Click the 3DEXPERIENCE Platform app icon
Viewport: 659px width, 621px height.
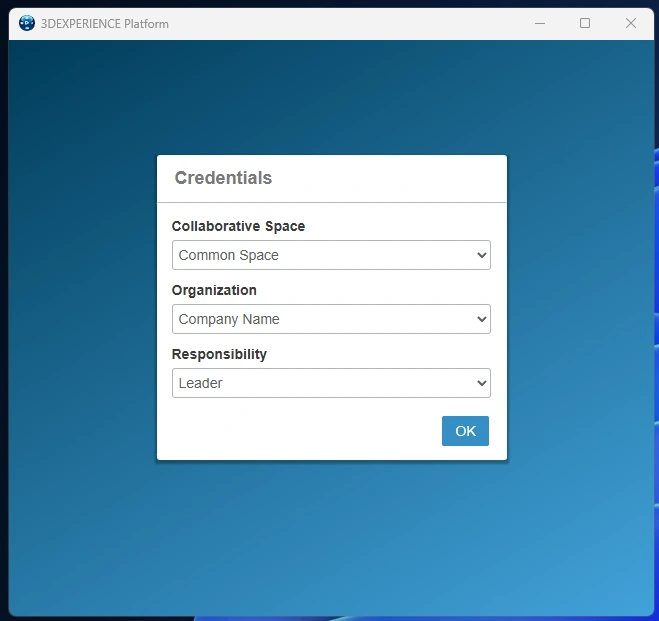[27, 23]
